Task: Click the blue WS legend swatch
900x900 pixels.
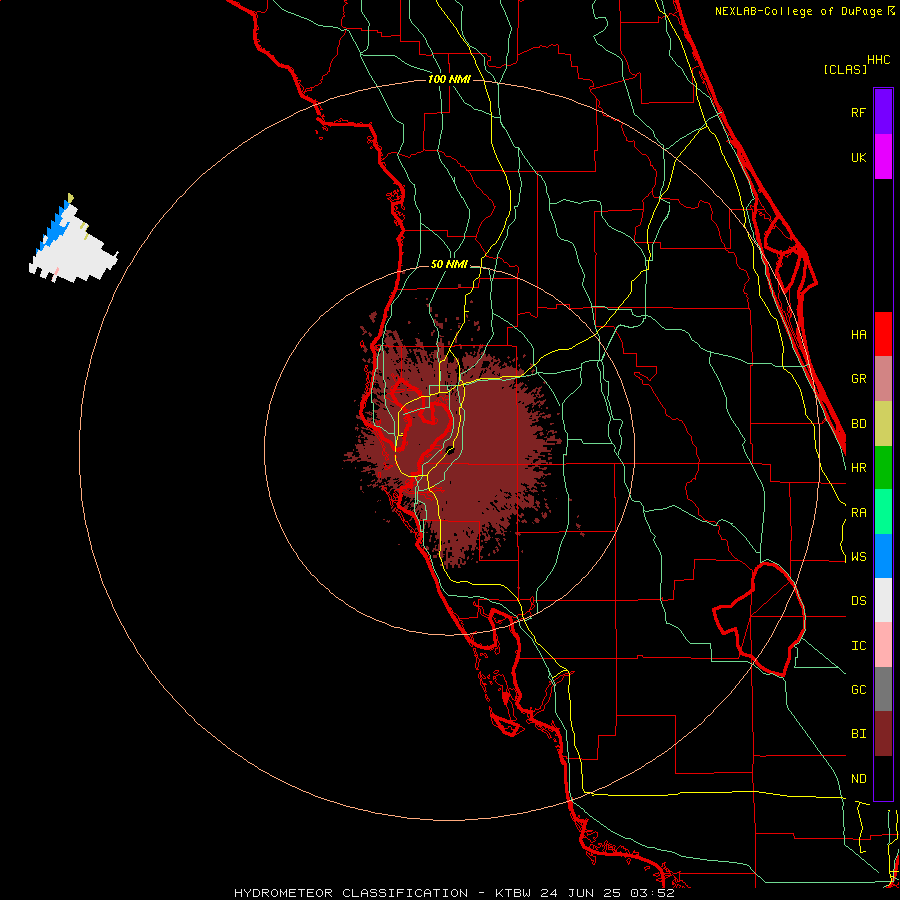Action: pos(883,556)
